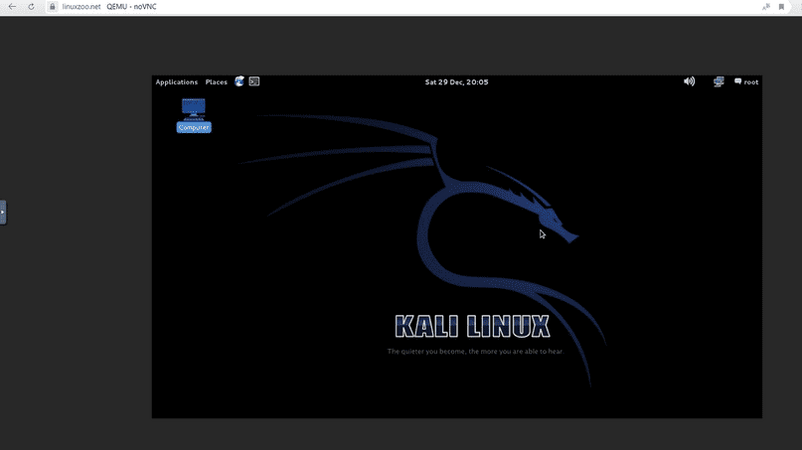
Task: Open the Applications menu in Kali panel
Action: 176,82
